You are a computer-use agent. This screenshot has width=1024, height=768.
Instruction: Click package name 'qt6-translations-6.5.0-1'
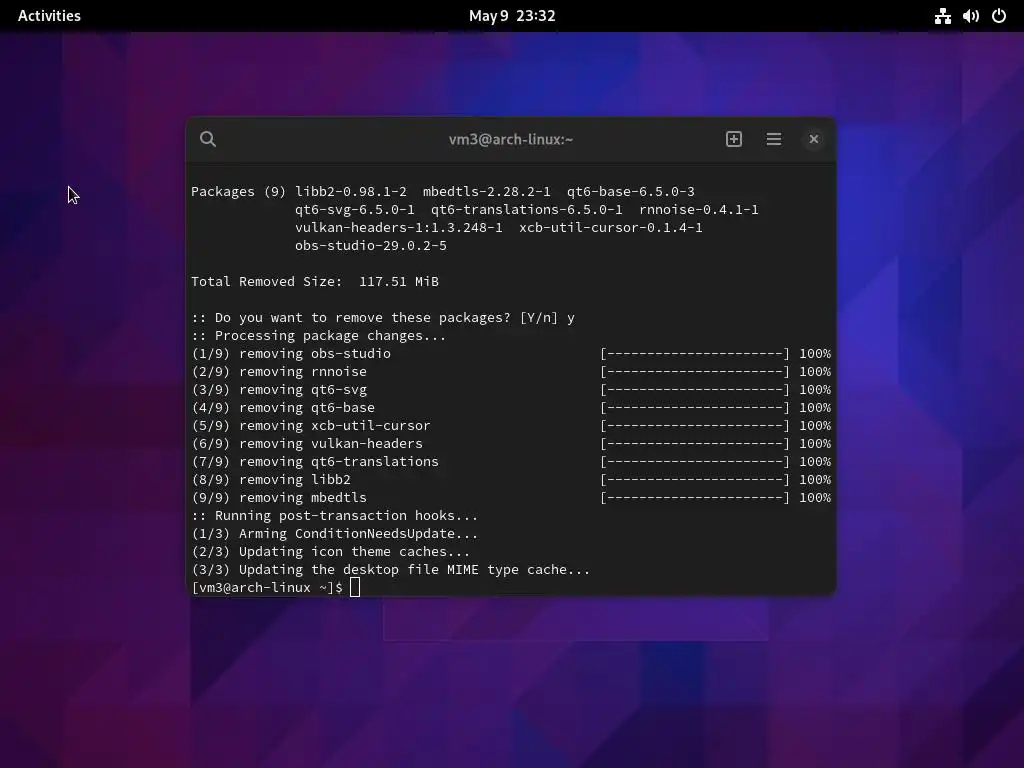(527, 210)
